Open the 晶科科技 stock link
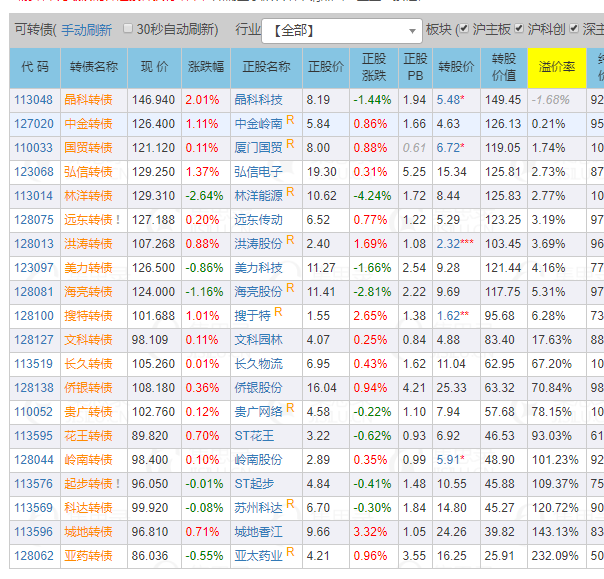Image resolution: width=604 pixels, height=579 pixels. tap(258, 100)
